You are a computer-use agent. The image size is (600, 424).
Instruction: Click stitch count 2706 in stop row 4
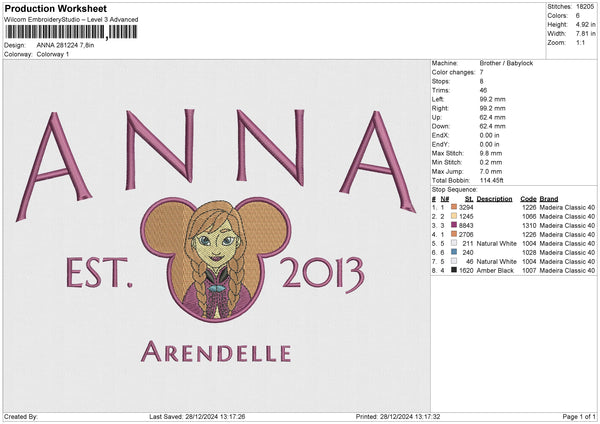point(466,235)
